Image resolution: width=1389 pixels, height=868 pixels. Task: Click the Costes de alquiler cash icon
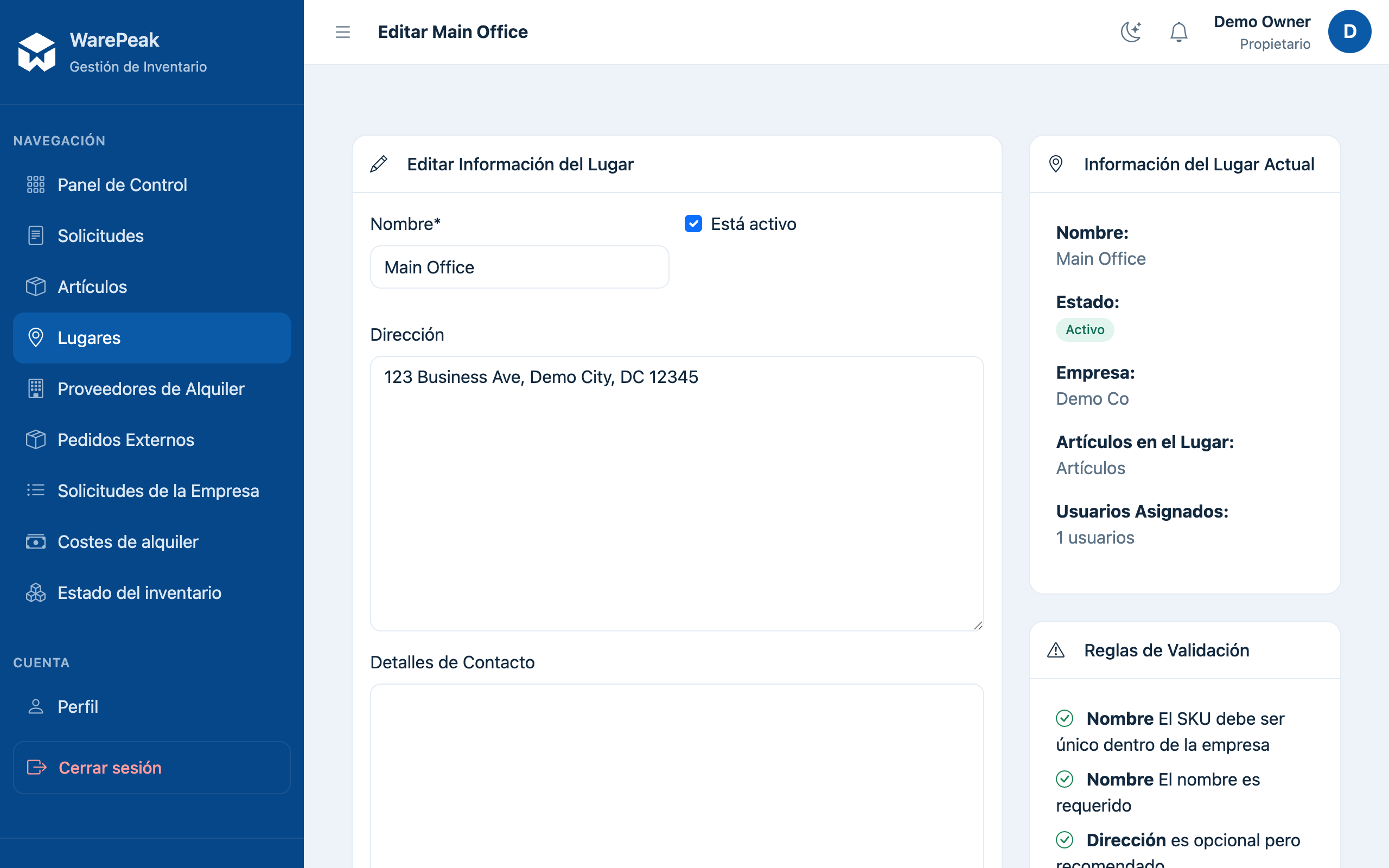pos(36,541)
